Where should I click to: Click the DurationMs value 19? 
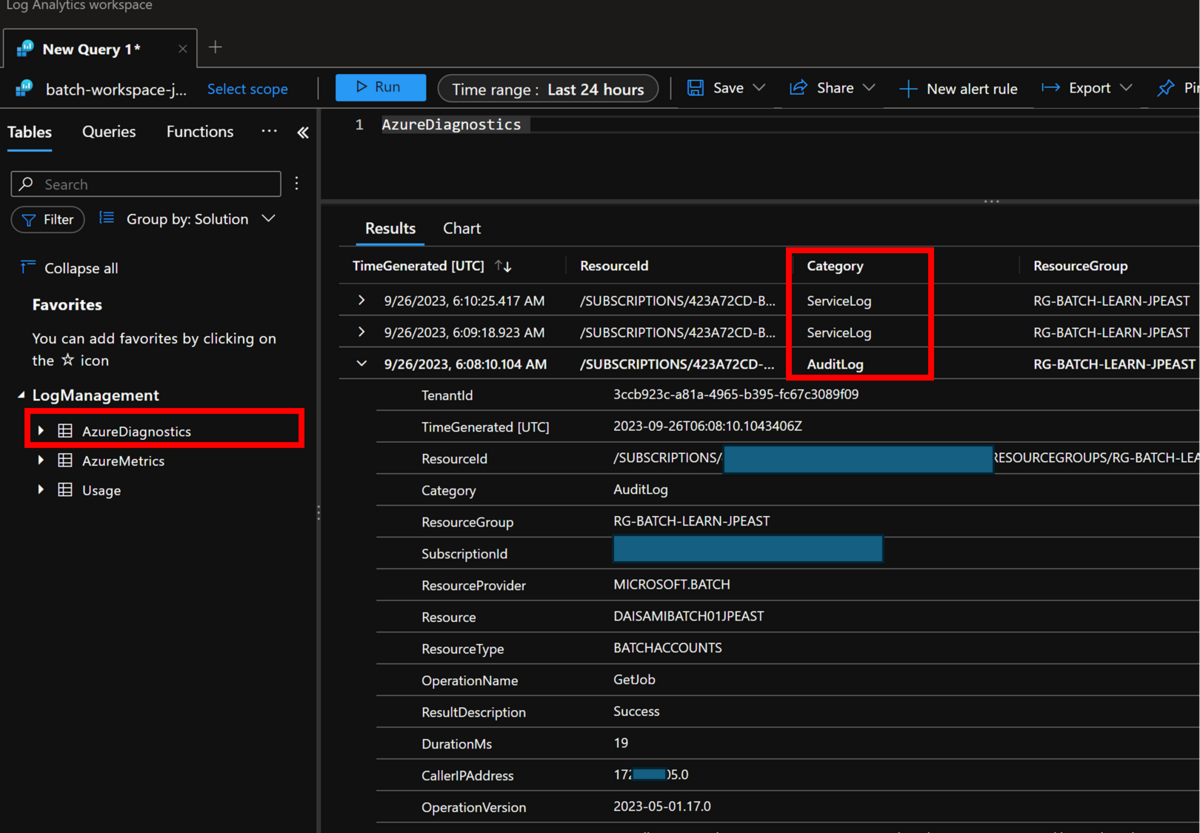(x=621, y=743)
